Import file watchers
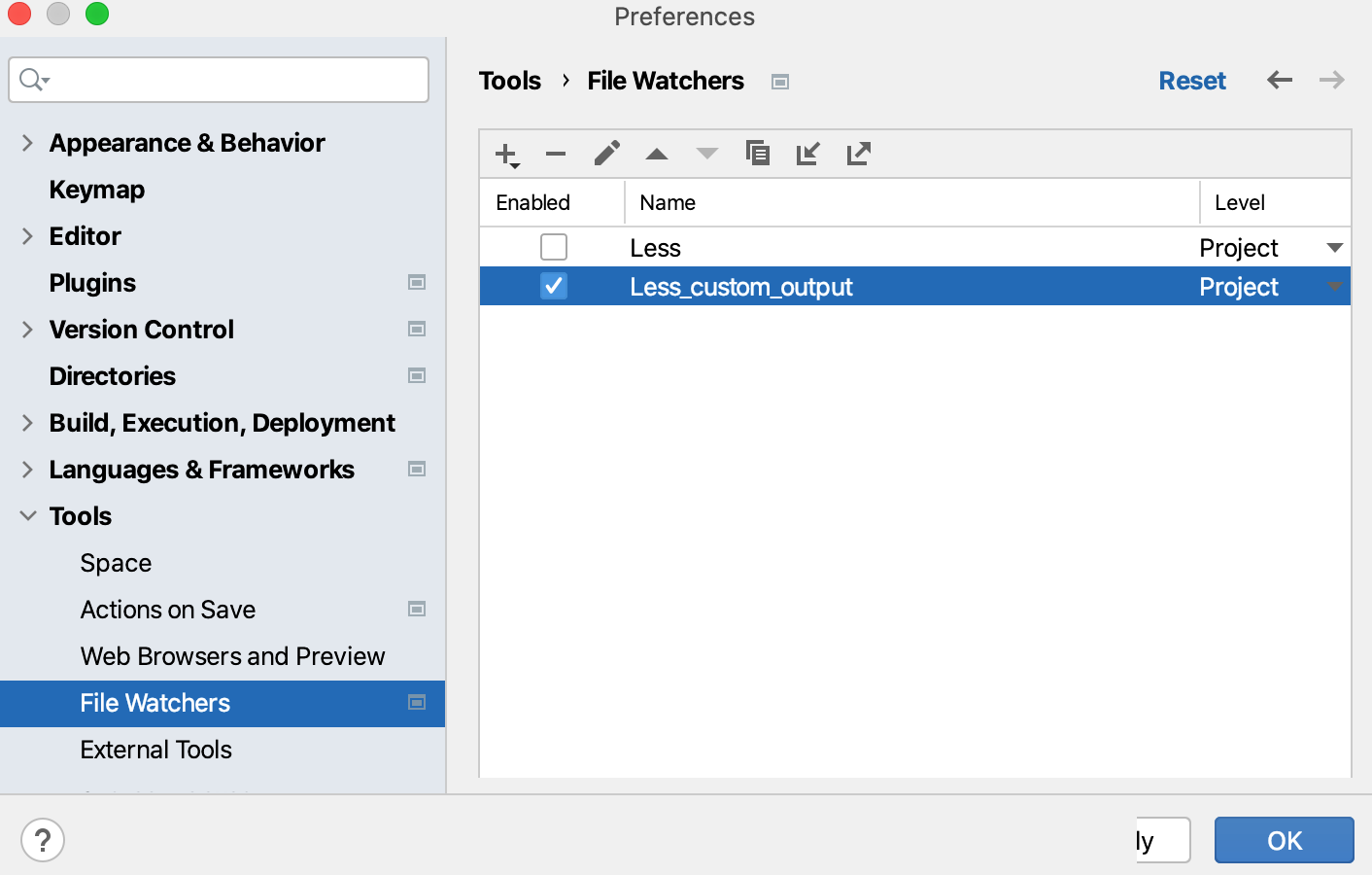This screenshot has height=875, width=1372. pos(807,154)
